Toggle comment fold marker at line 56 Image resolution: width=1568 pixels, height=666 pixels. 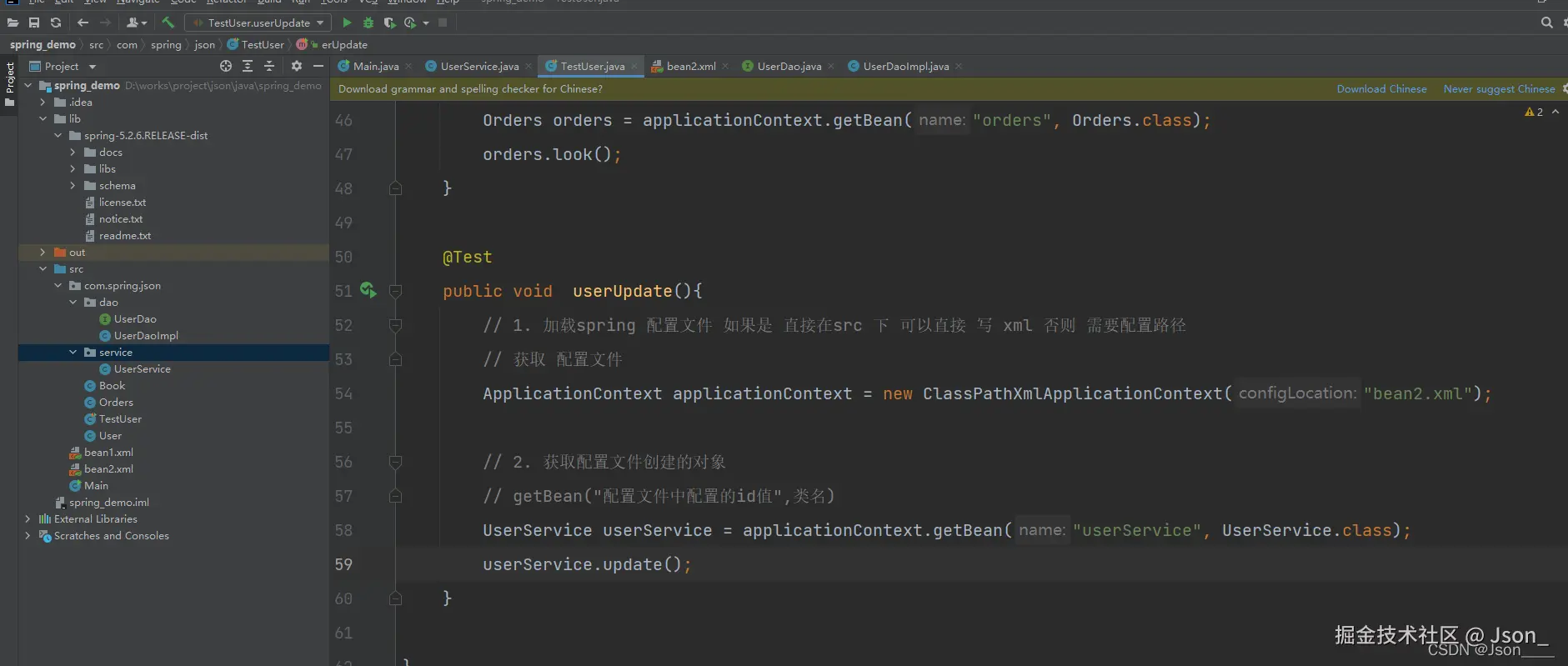[396, 462]
